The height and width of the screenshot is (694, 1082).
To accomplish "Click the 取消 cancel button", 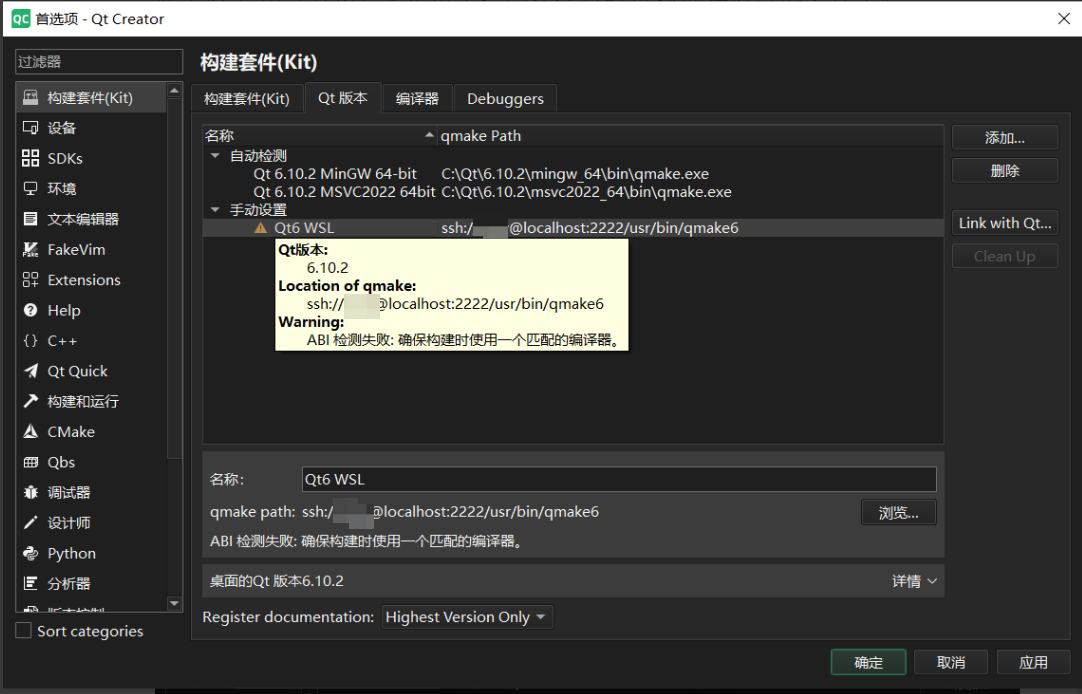I will pos(951,662).
